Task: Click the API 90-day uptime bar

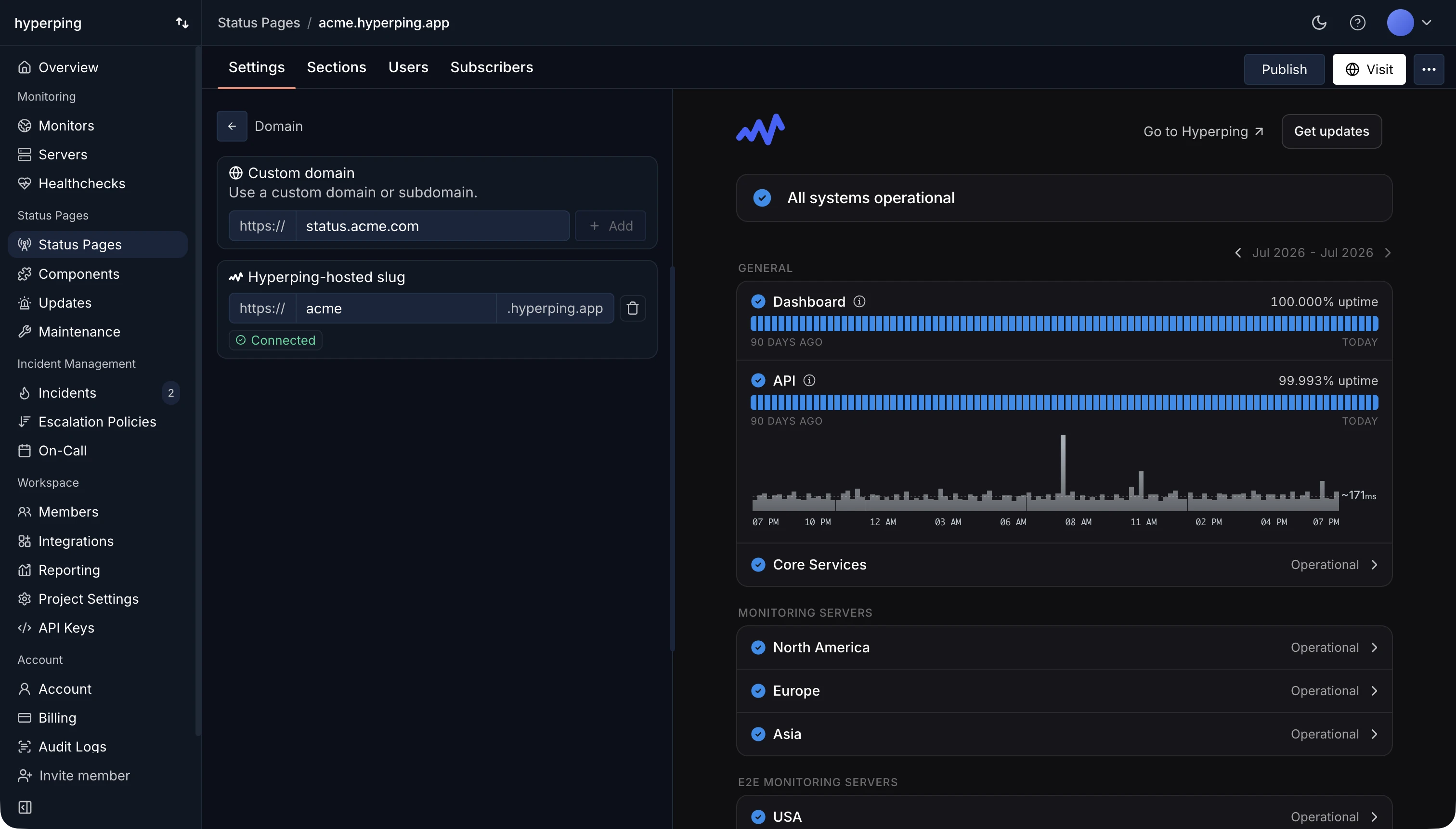Action: [x=1064, y=403]
